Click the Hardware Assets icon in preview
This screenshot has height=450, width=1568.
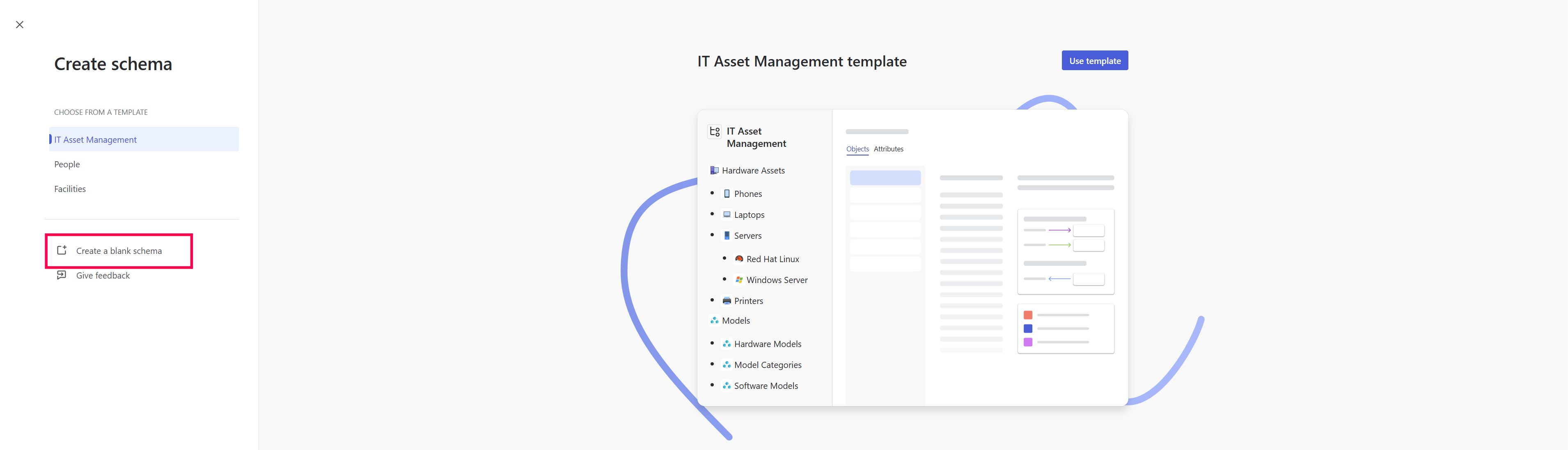[x=714, y=170]
